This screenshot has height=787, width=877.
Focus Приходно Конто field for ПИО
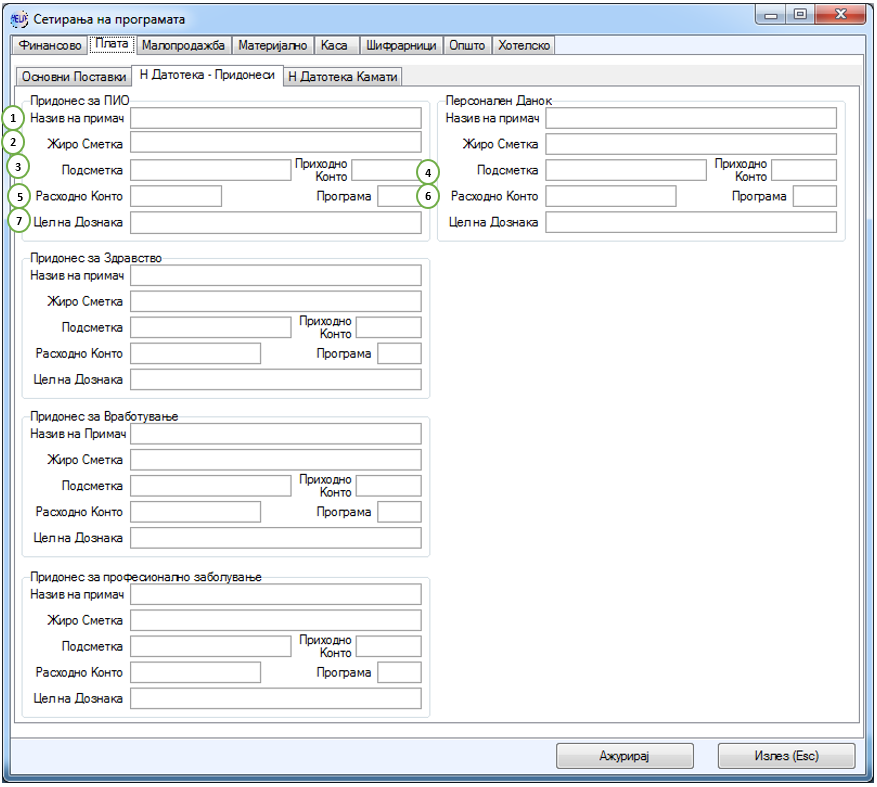point(386,170)
